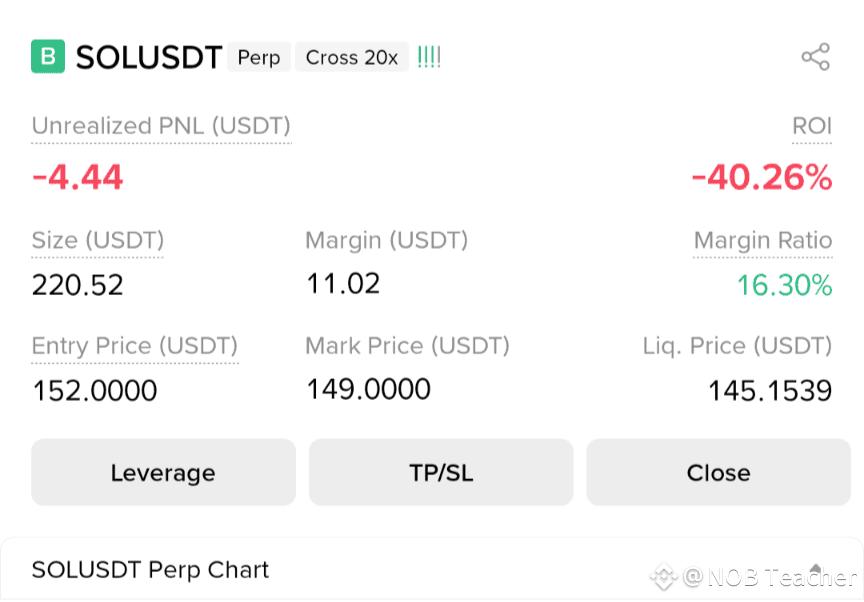Tap the 145.1539 liquidation price value

pyautogui.click(x=770, y=391)
